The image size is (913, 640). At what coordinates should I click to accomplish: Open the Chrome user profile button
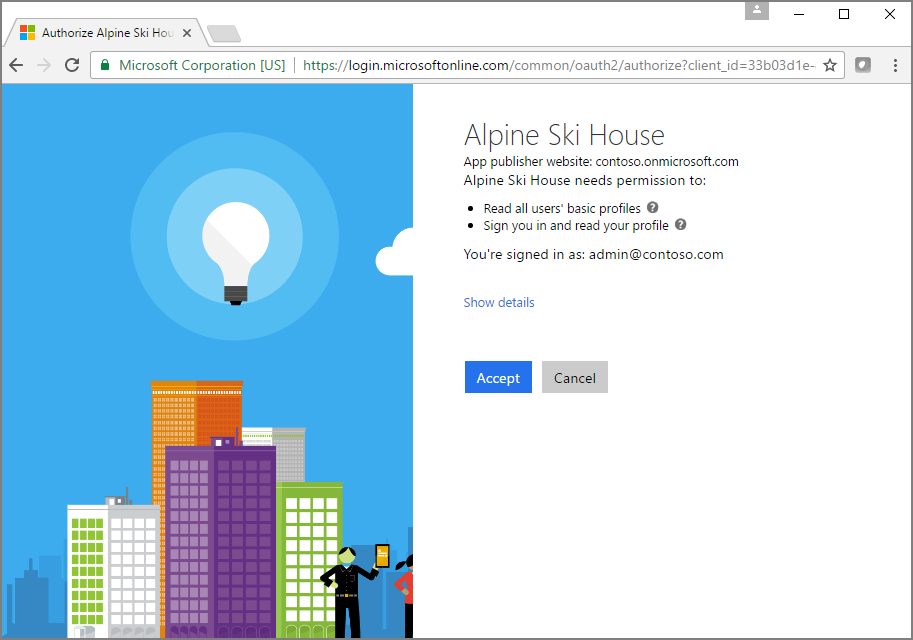(x=757, y=10)
